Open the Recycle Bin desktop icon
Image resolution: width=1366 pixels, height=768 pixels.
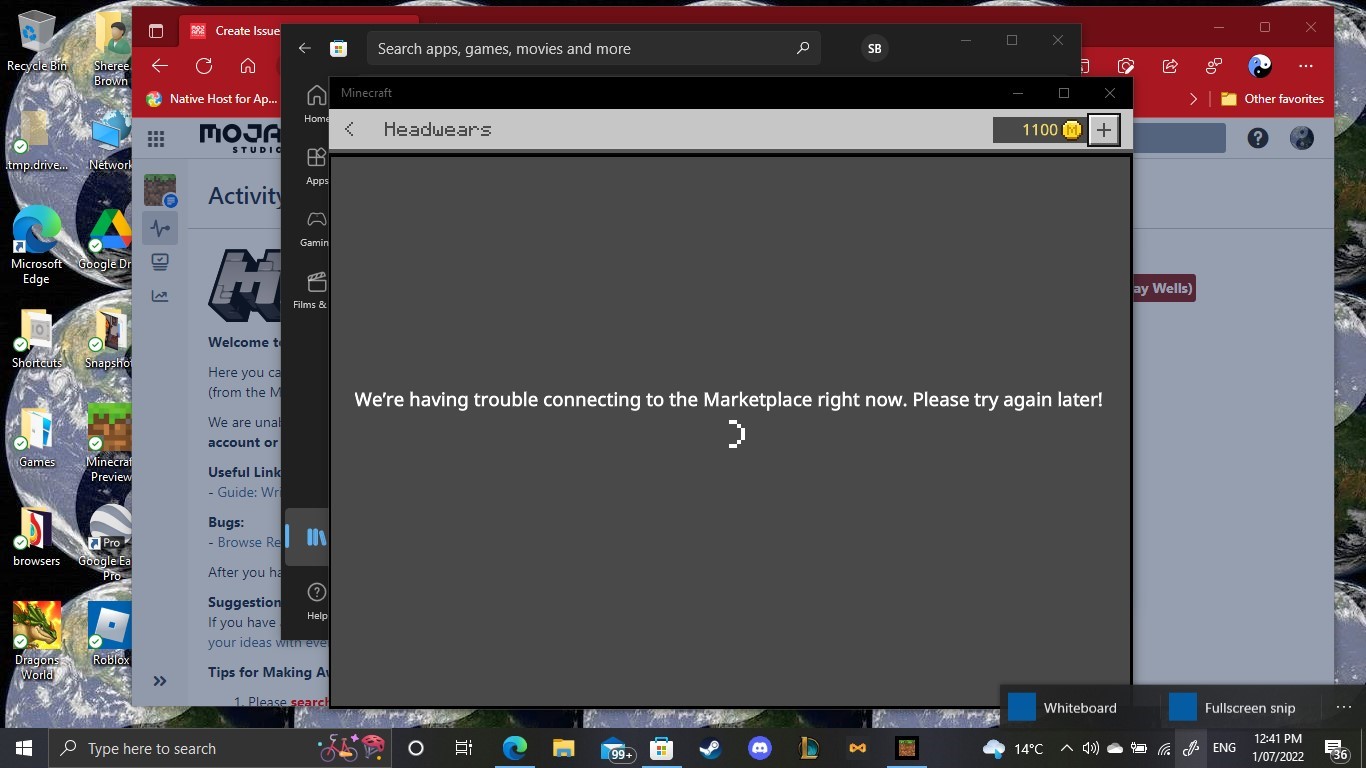click(37, 41)
